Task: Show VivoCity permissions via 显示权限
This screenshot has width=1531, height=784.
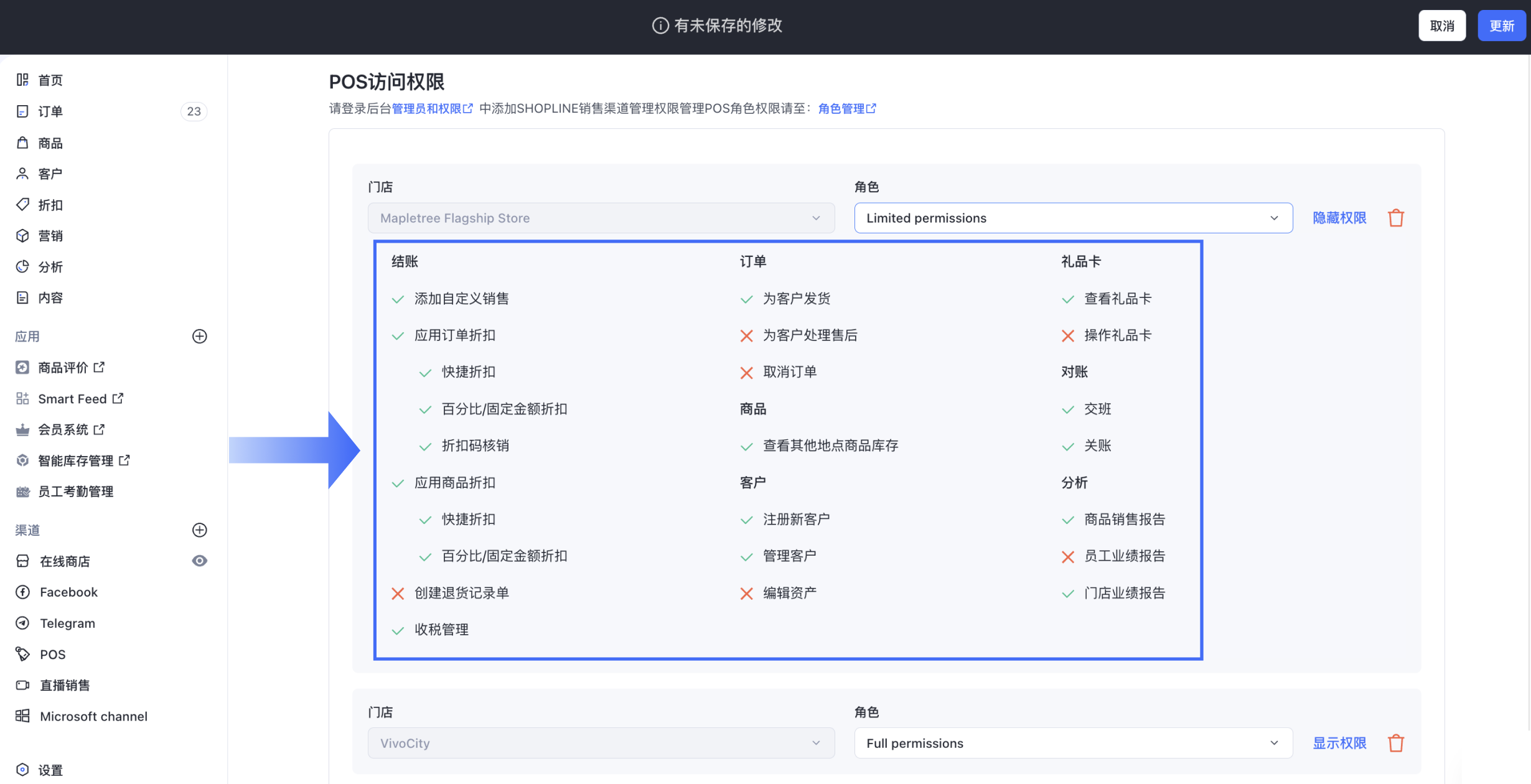Action: coord(1339,743)
